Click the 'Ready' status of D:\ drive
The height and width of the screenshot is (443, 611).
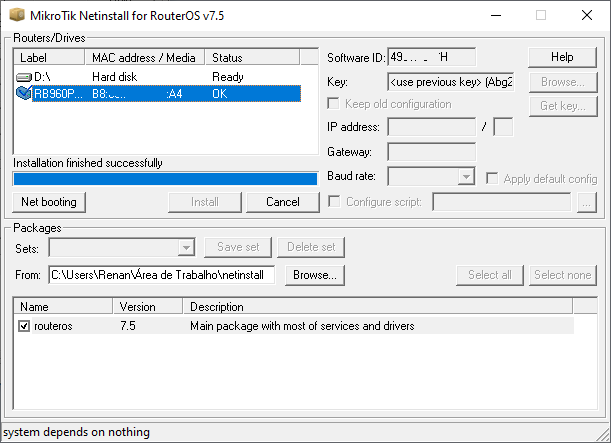228,77
